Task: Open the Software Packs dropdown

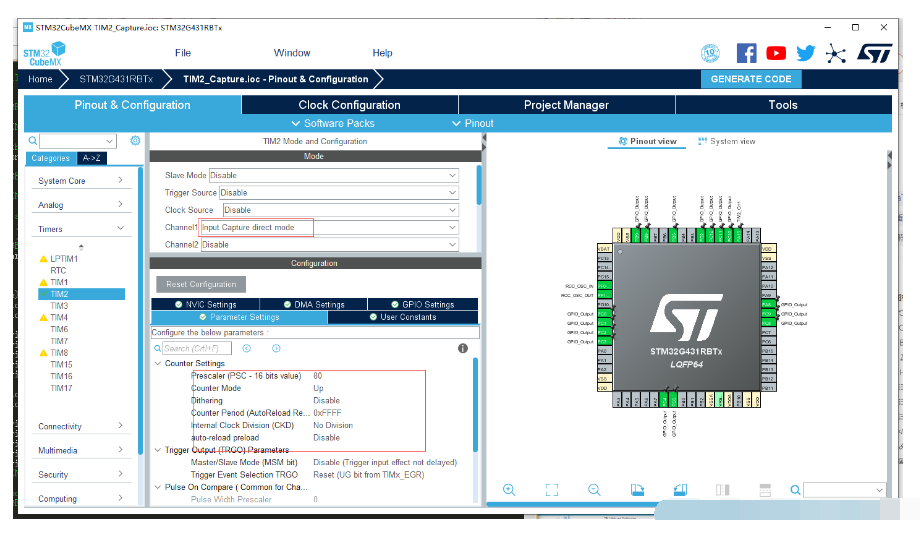Action: (x=333, y=123)
